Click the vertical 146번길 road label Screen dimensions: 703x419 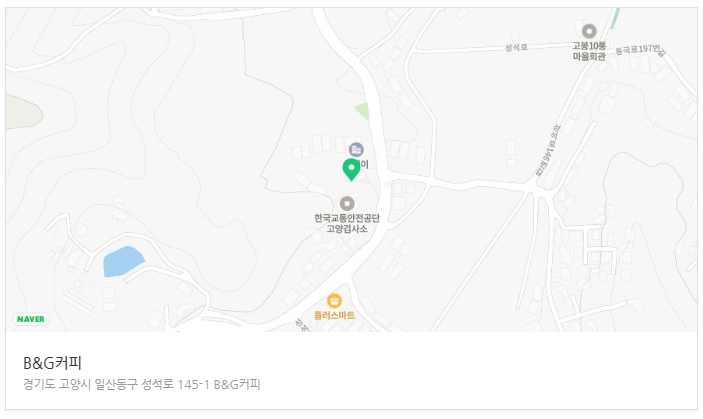(x=548, y=150)
